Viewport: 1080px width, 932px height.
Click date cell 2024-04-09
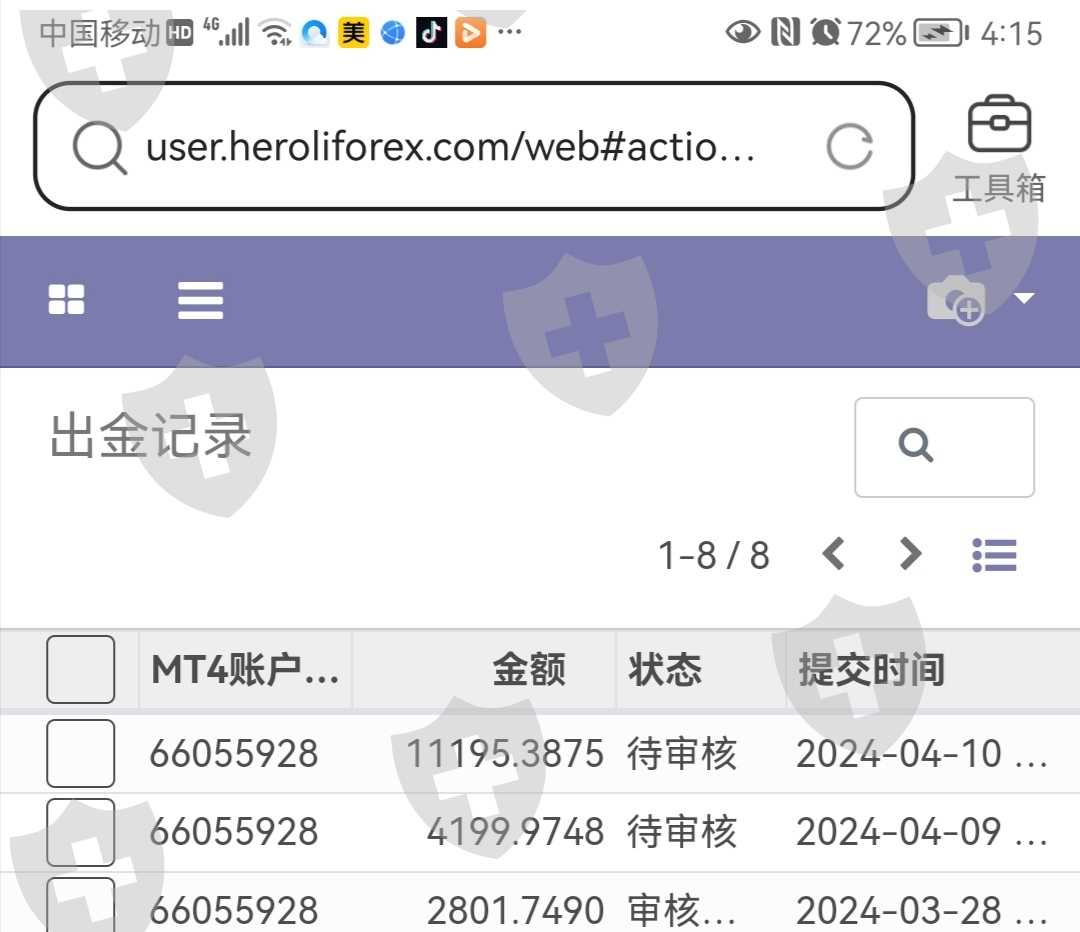click(x=922, y=832)
